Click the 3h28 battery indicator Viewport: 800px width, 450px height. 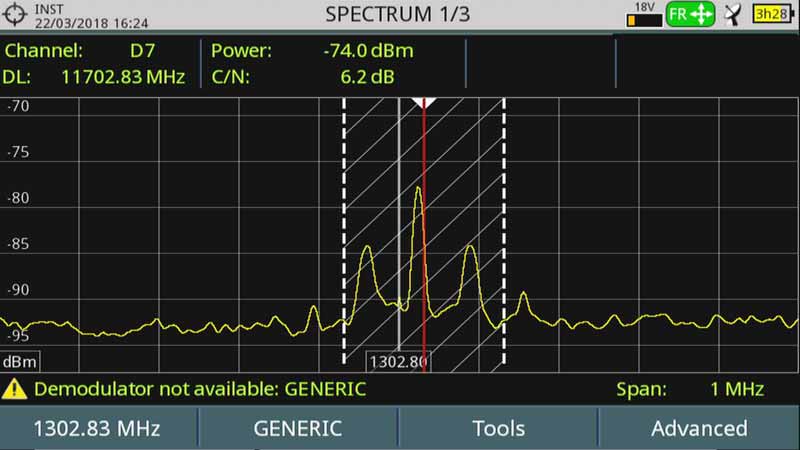pos(773,14)
